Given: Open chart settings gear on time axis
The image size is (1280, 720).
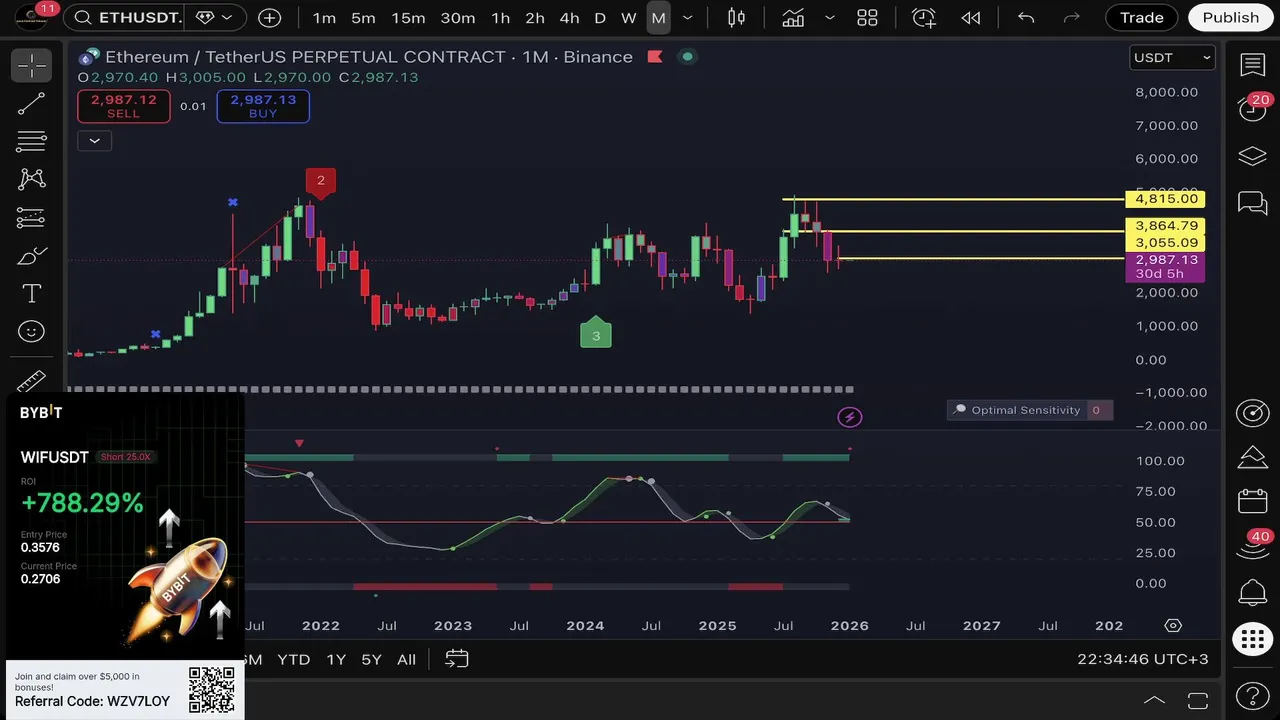Looking at the screenshot, I should 1173,625.
